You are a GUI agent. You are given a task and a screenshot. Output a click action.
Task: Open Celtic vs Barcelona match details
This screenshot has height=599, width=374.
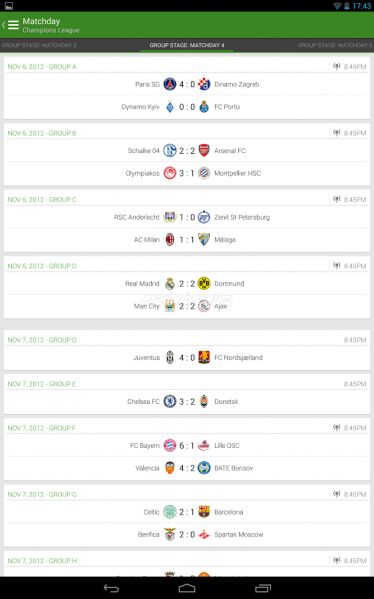187,512
